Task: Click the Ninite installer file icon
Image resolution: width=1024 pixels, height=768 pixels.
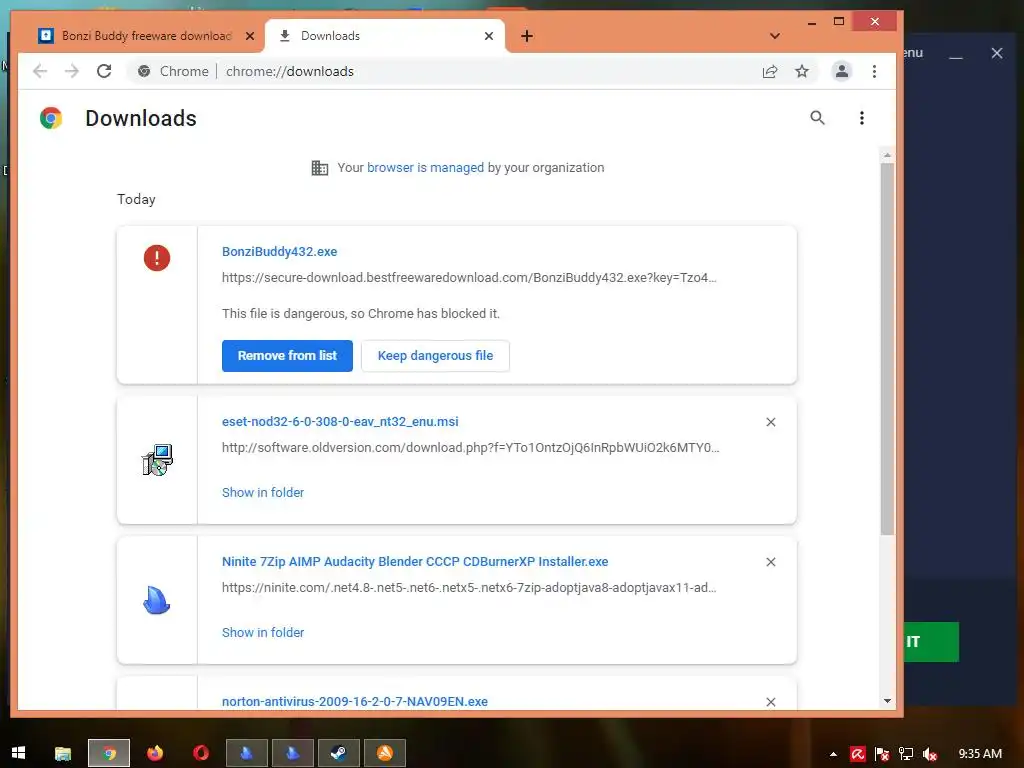Action: point(157,600)
